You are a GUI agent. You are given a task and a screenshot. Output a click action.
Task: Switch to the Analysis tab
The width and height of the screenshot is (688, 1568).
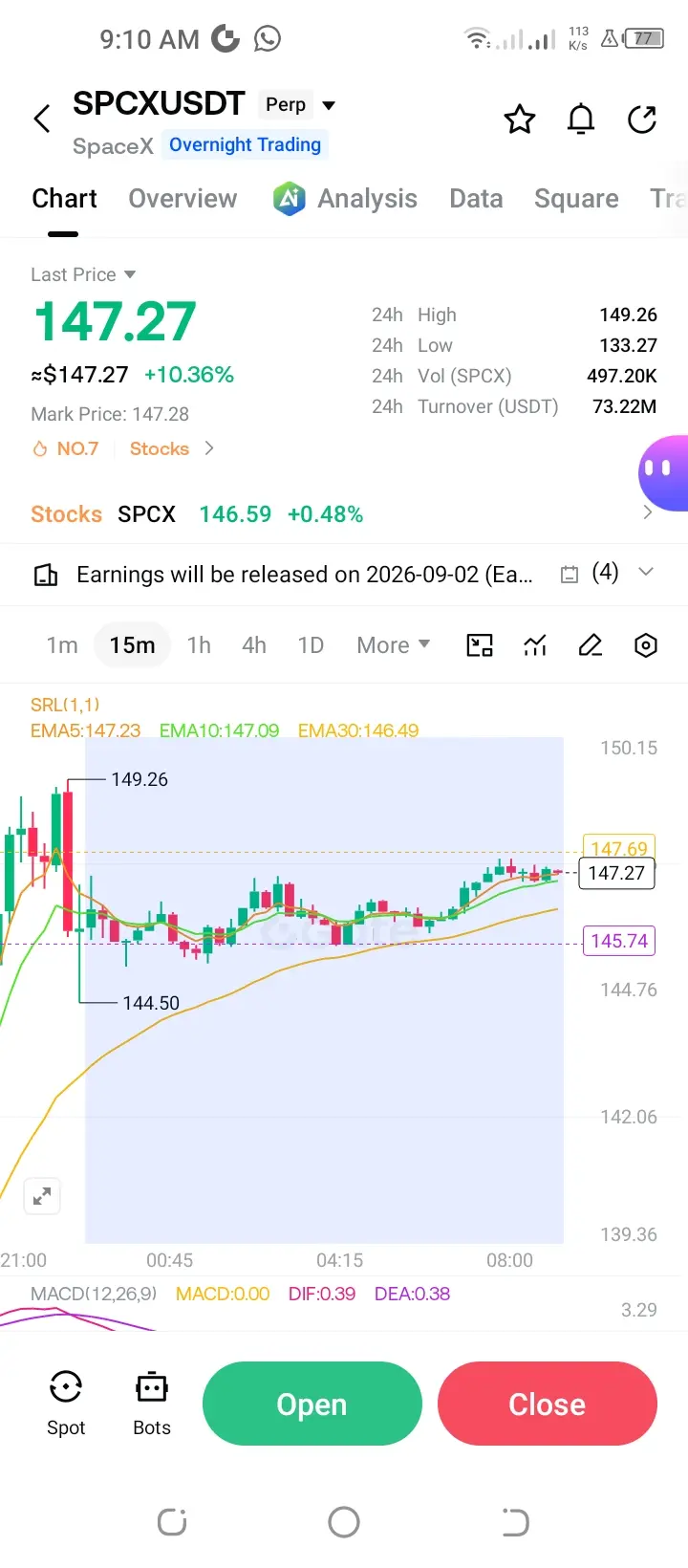coord(367,199)
